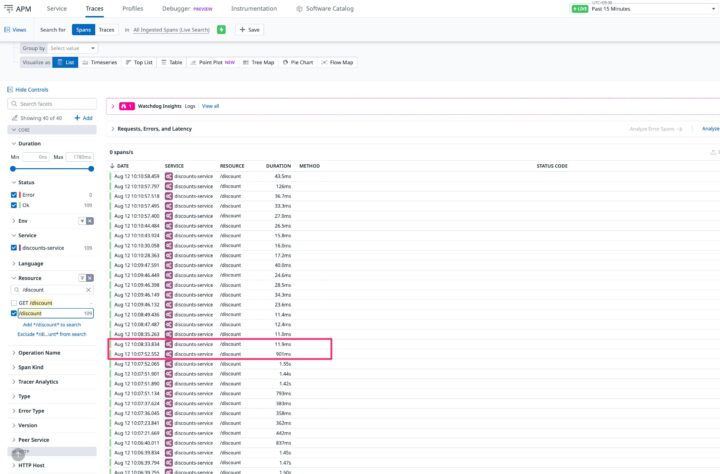Click the left duration slider handle
The image size is (720, 474).
(x=13, y=169)
